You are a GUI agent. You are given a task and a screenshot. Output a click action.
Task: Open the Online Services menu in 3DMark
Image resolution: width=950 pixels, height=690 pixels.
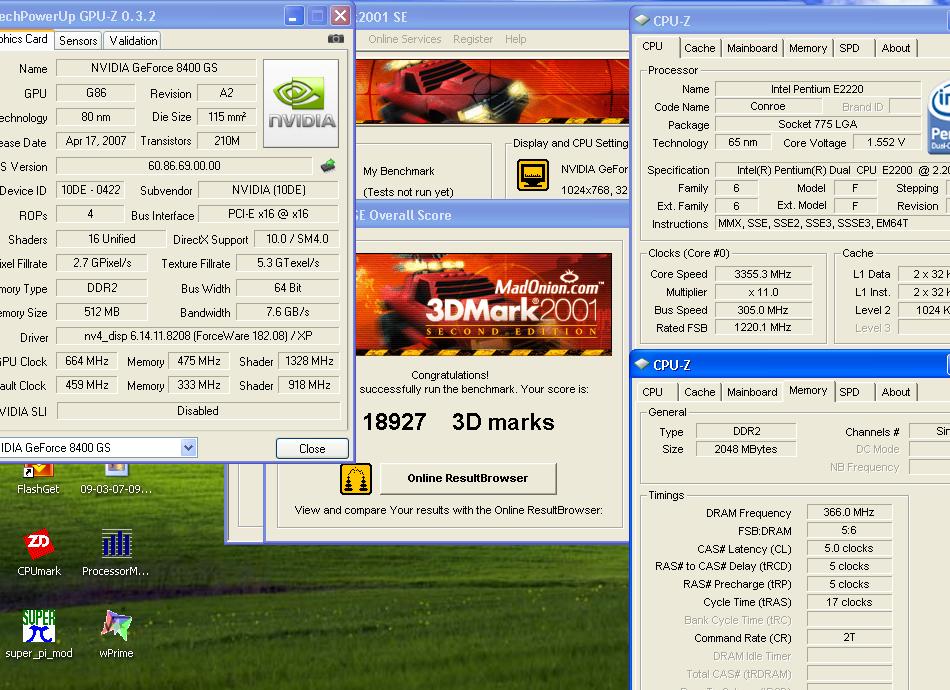pyautogui.click(x=404, y=39)
